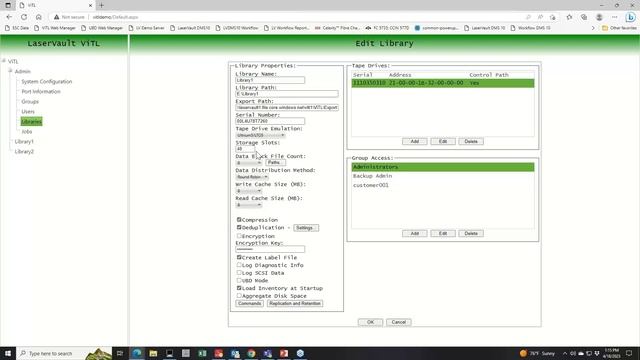Open Write Cache Size dropdown
The height and width of the screenshot is (360, 640).
(249, 191)
